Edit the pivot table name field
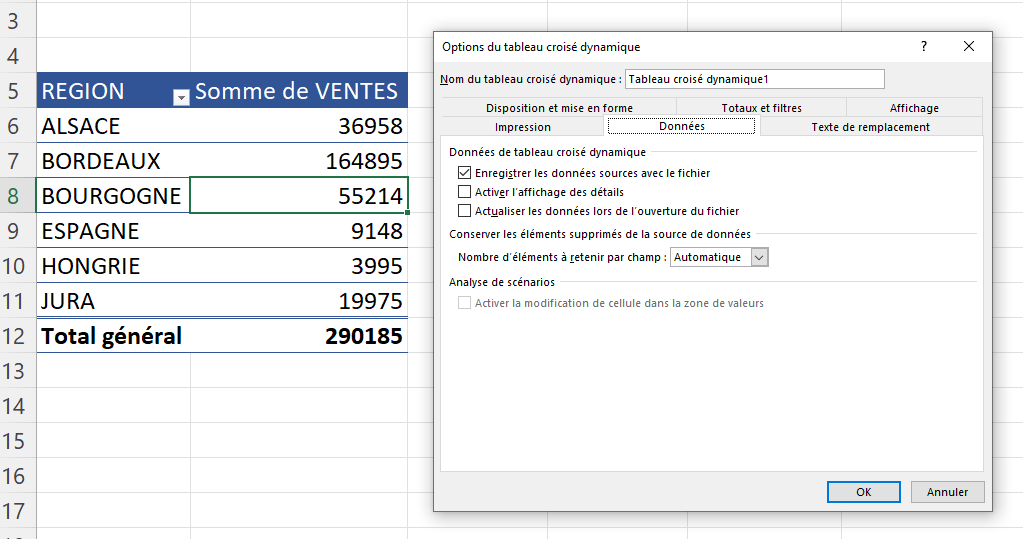The height and width of the screenshot is (539, 1023). point(754,79)
